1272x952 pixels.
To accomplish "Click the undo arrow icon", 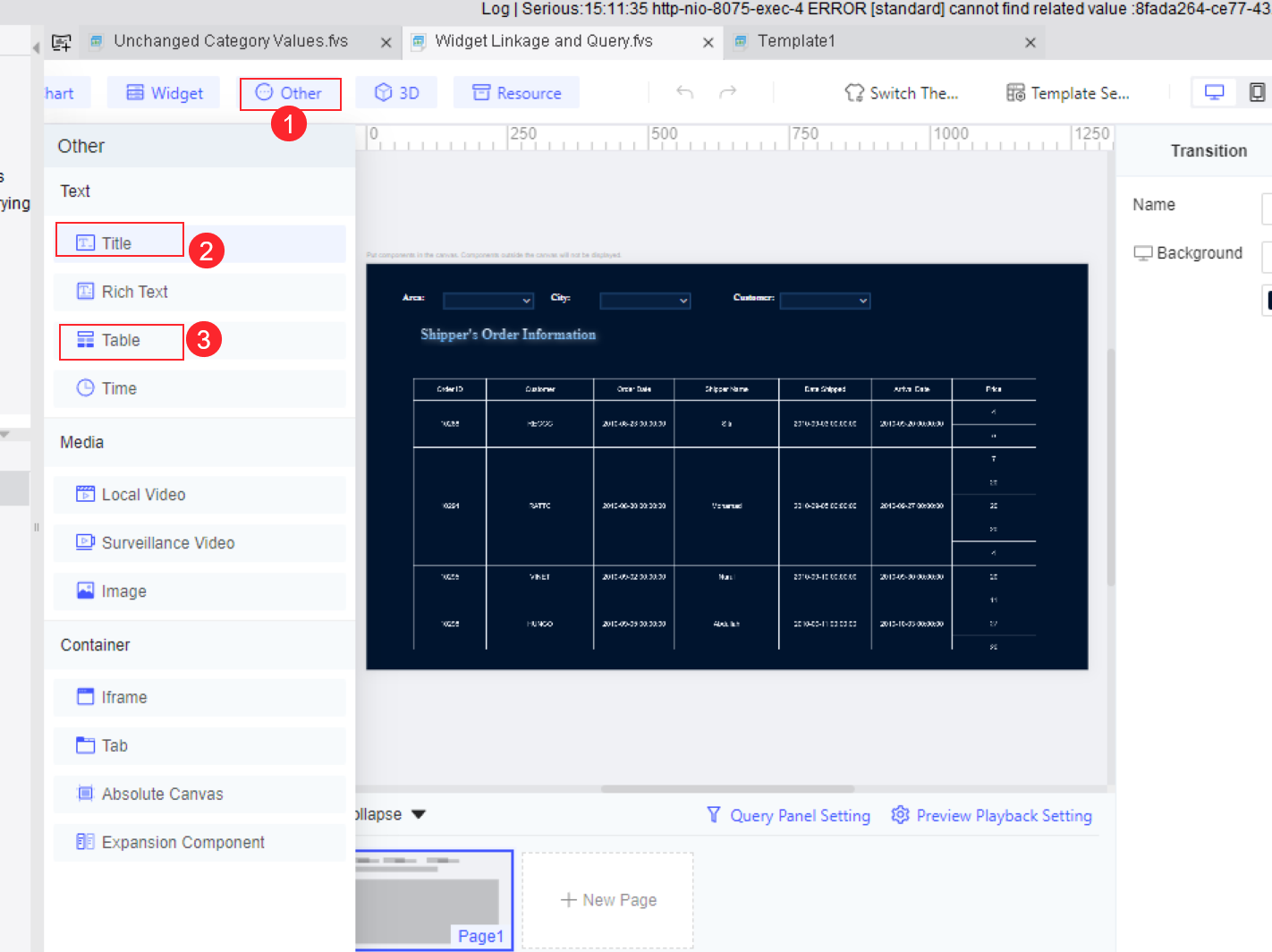I will point(685,92).
